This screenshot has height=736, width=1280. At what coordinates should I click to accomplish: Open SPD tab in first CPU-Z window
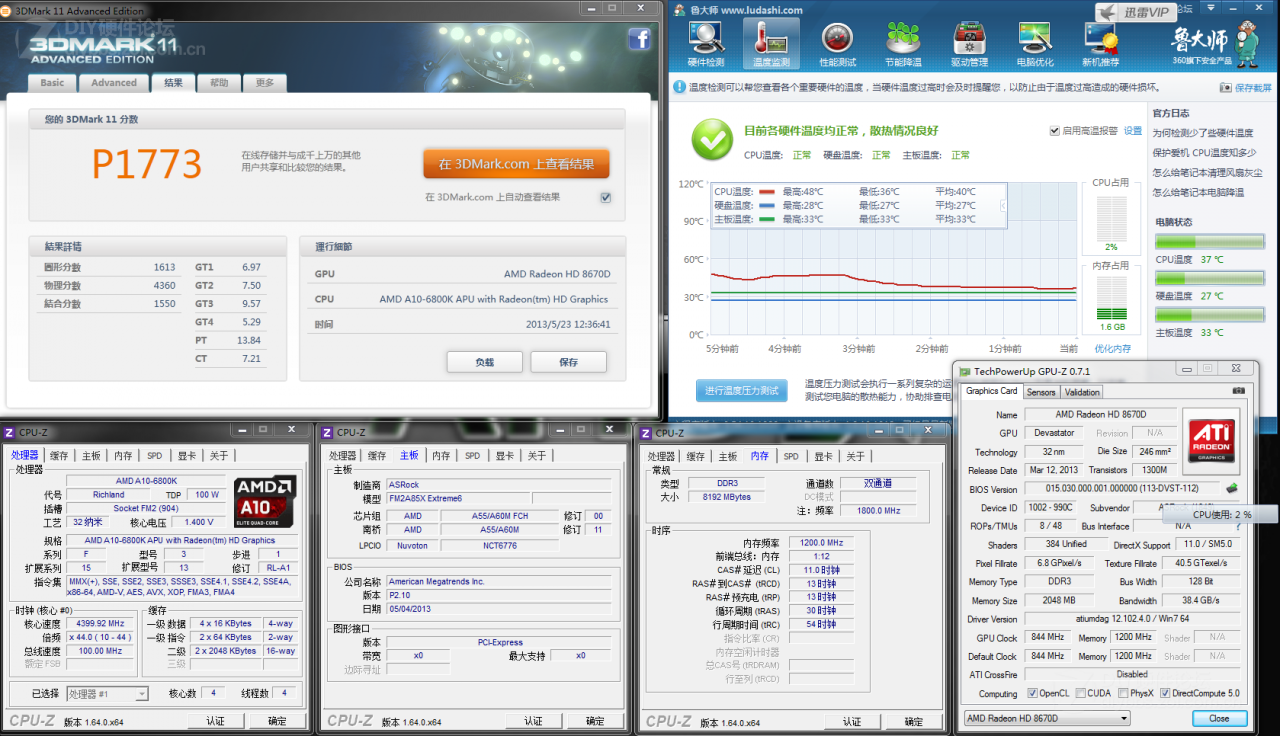[154, 456]
